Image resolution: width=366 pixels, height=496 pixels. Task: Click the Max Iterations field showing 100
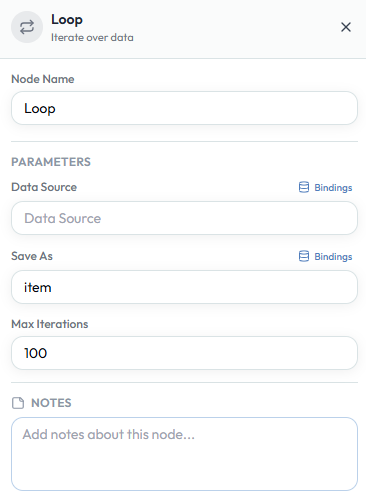click(x=184, y=353)
